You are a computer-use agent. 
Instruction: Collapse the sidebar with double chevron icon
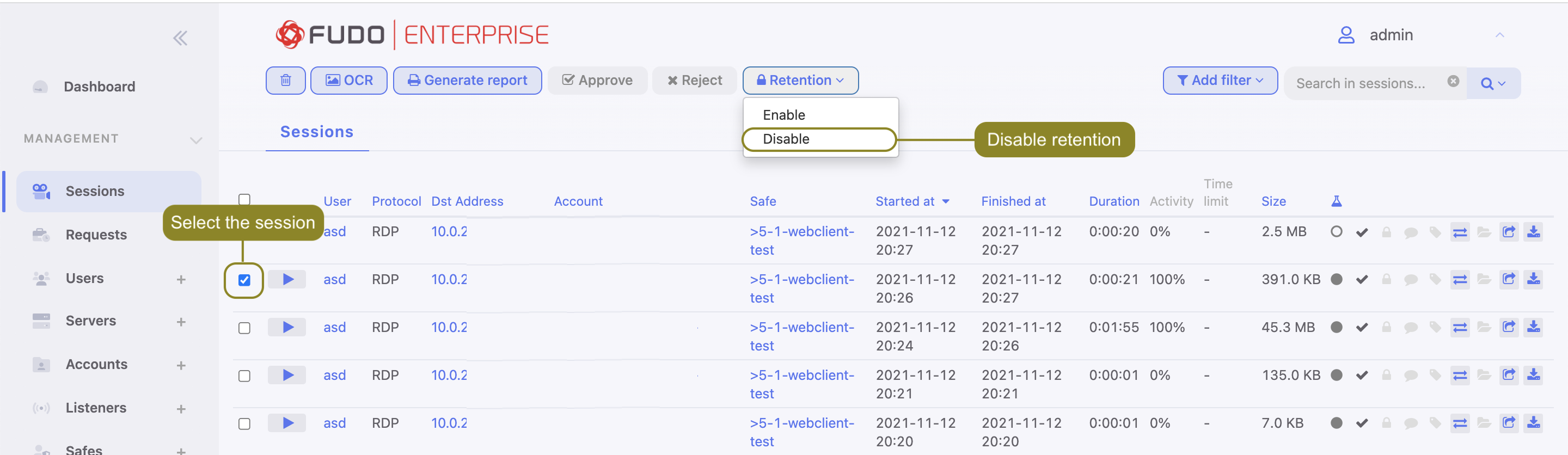180,38
